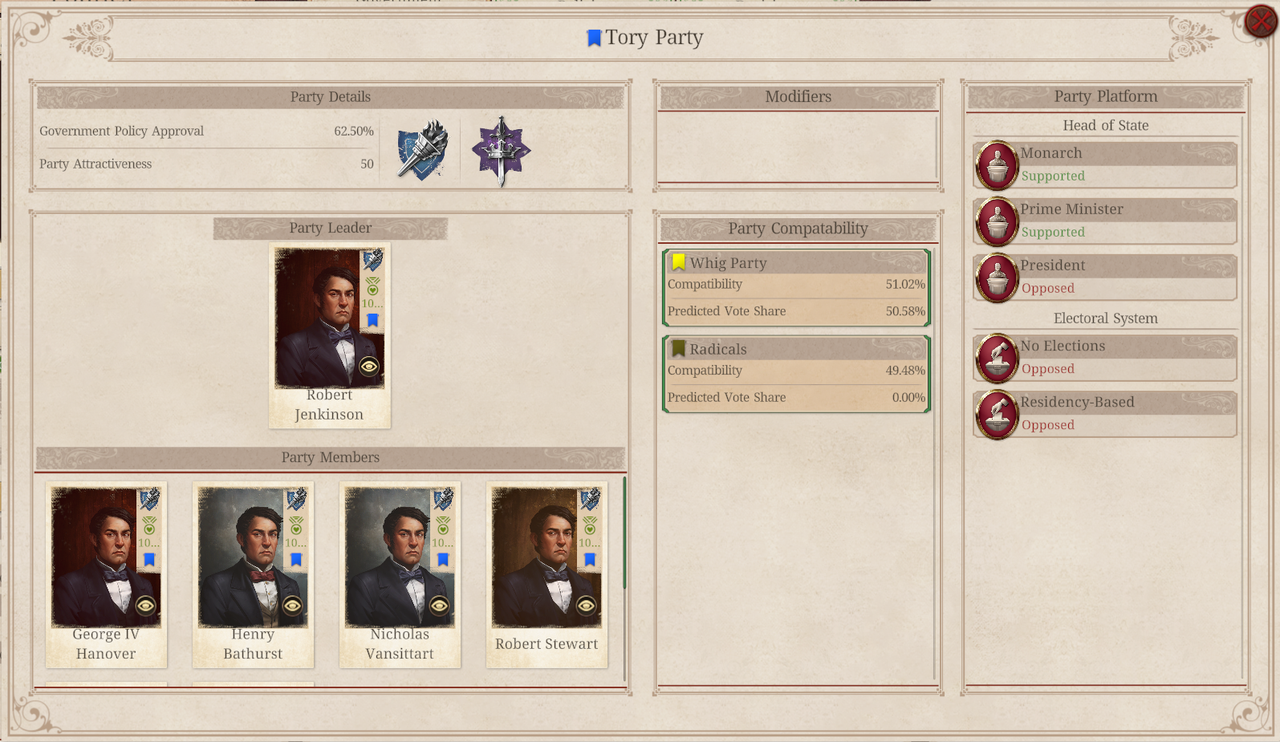
Task: Toggle eye icon on Robert Stewart card
Action: pyautogui.click(x=586, y=606)
